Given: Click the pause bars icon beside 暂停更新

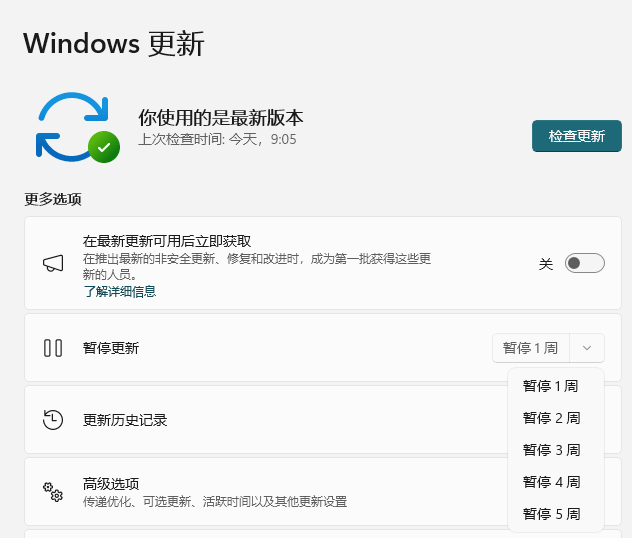Looking at the screenshot, I should 53,348.
